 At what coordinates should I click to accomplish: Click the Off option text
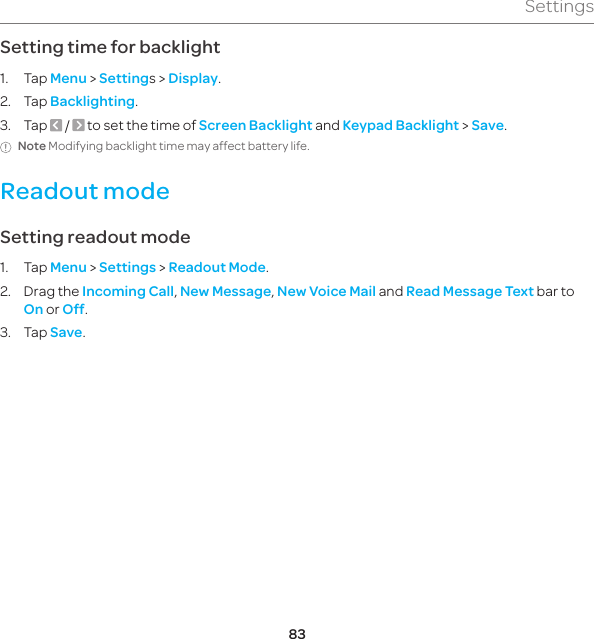pos(73,309)
